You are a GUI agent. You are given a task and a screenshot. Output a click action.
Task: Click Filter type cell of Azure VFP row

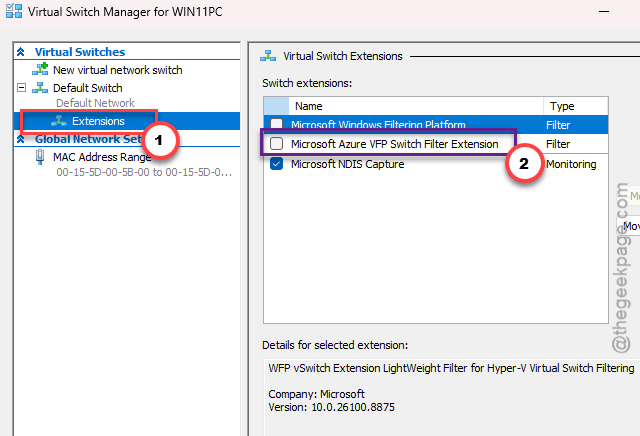coord(558,144)
